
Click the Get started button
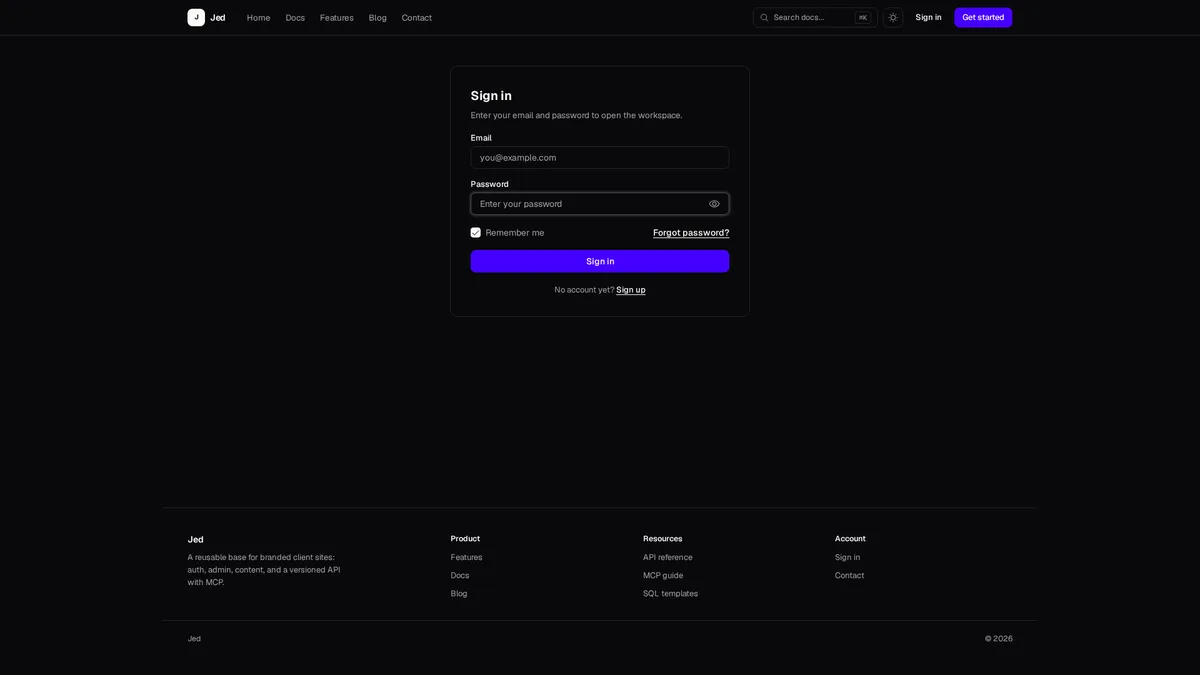coord(983,17)
